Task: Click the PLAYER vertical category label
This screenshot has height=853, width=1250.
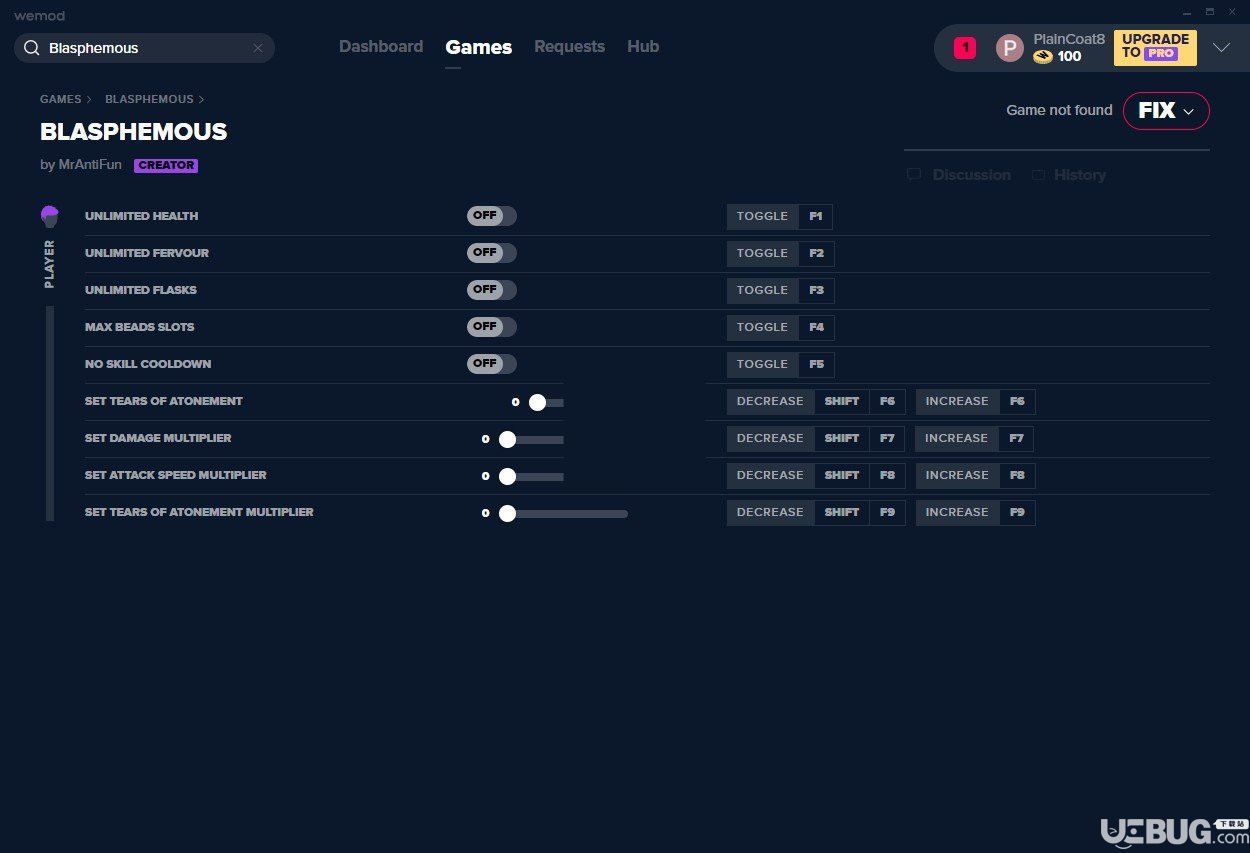Action: point(50,264)
